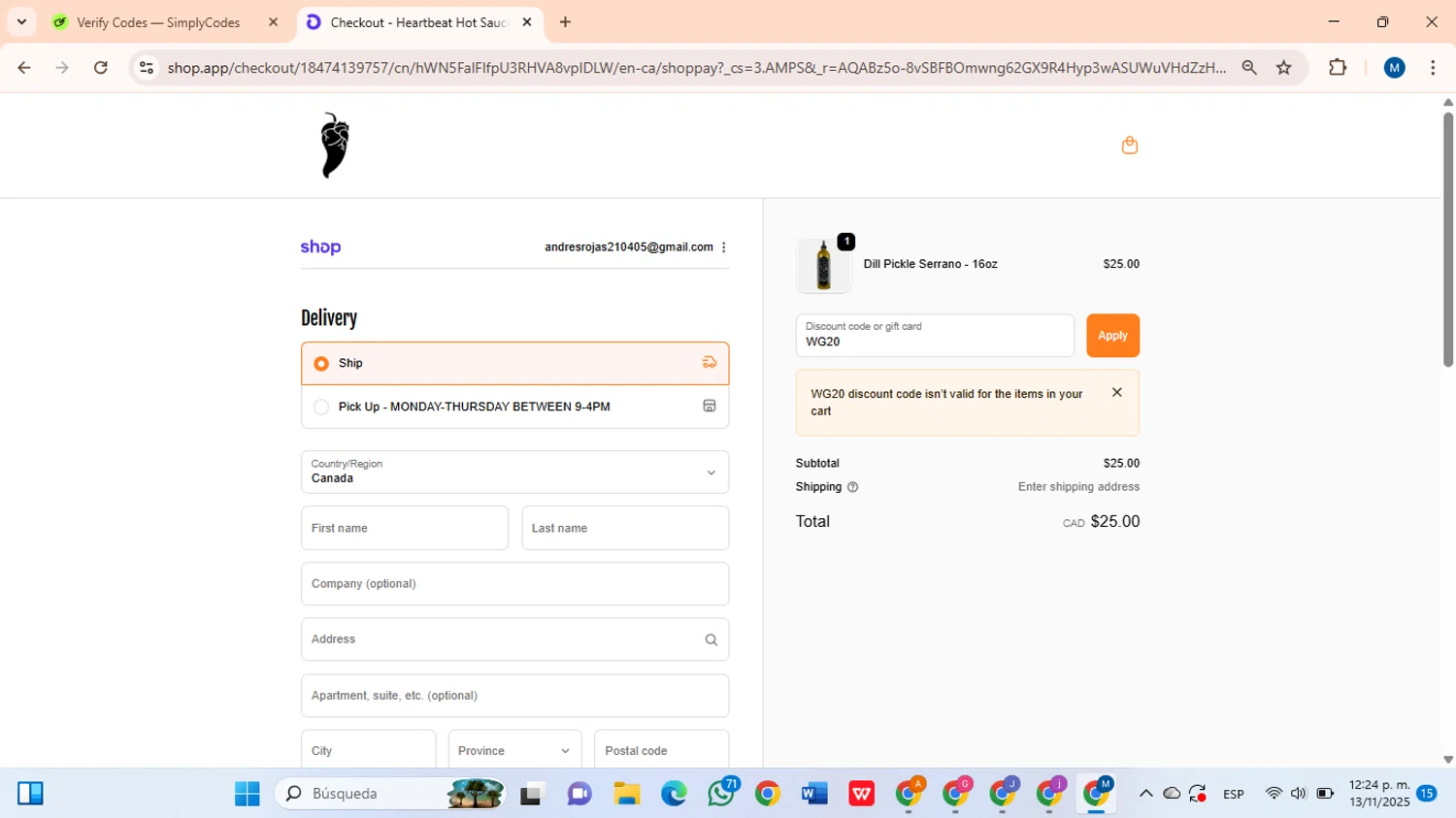Click the Postal code field

pos(662,750)
